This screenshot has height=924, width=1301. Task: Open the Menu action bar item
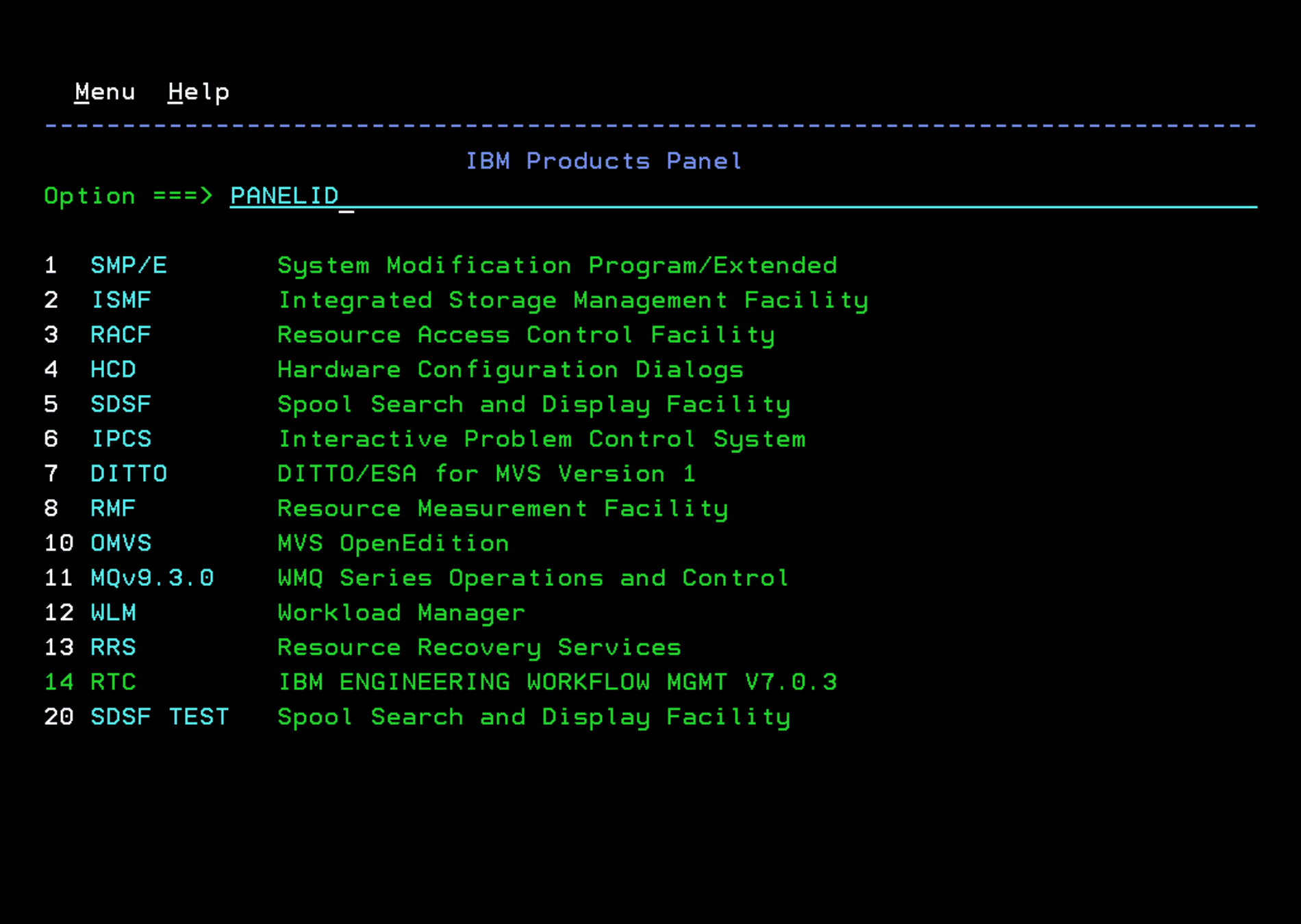105,92
